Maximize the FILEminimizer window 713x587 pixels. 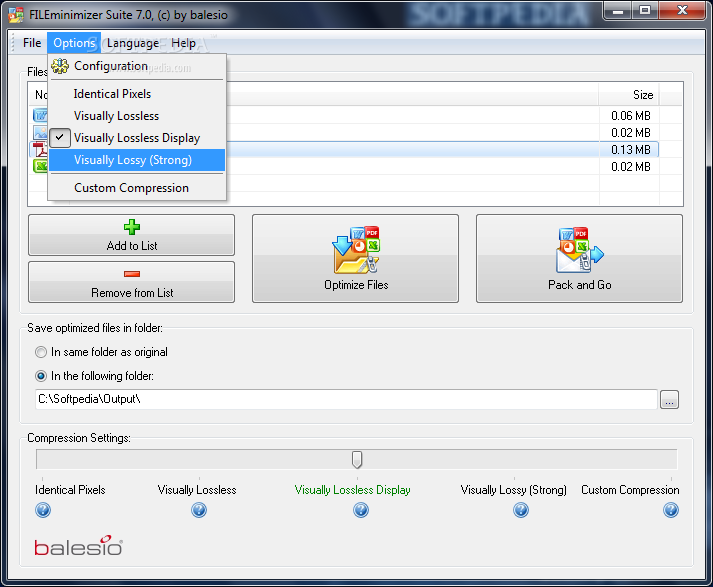coord(644,11)
